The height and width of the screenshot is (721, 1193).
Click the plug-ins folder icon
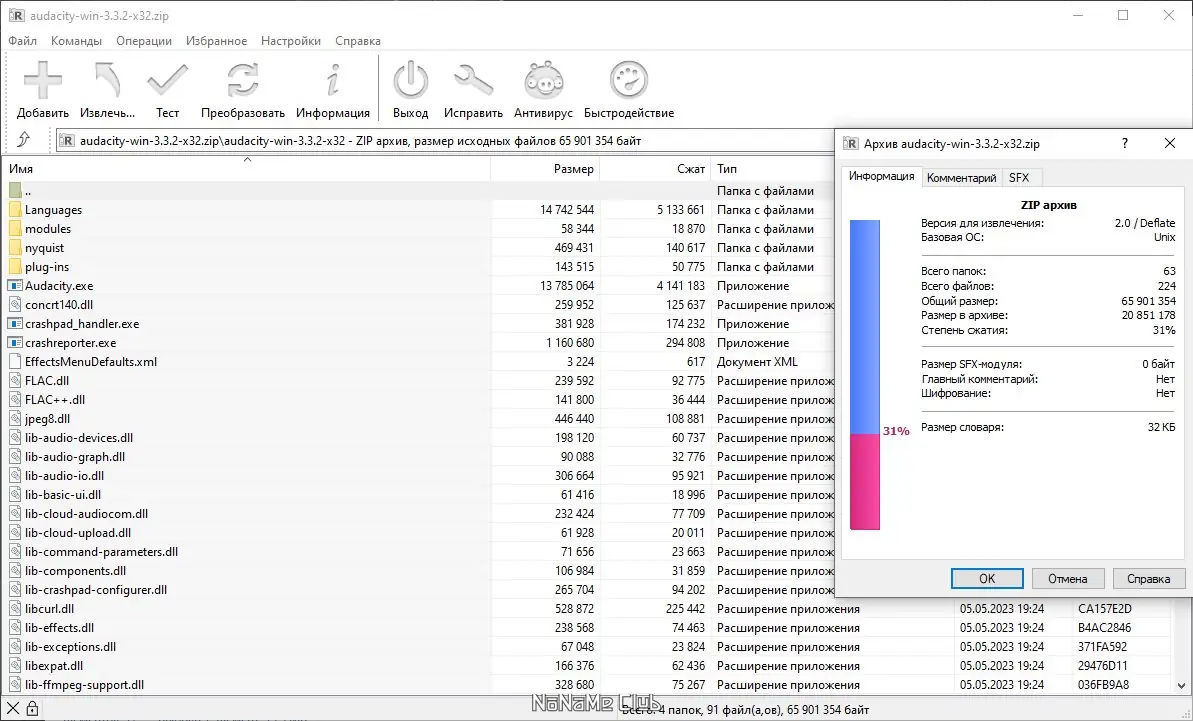(15, 267)
